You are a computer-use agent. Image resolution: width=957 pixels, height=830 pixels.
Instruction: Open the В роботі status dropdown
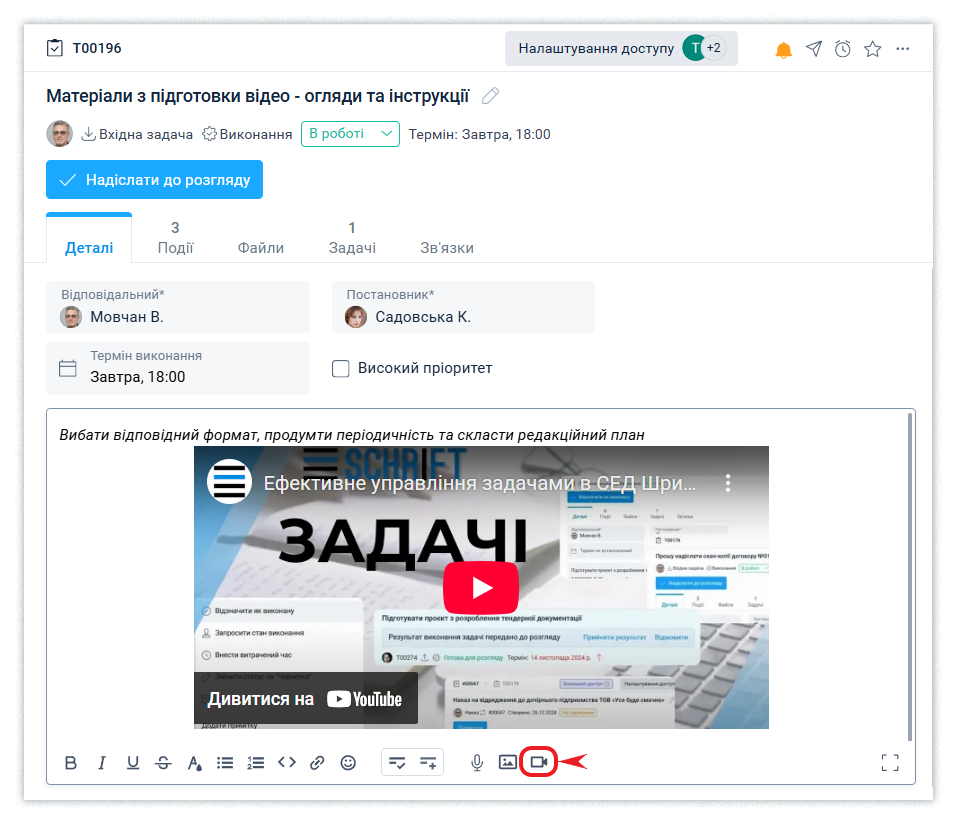tap(350, 134)
